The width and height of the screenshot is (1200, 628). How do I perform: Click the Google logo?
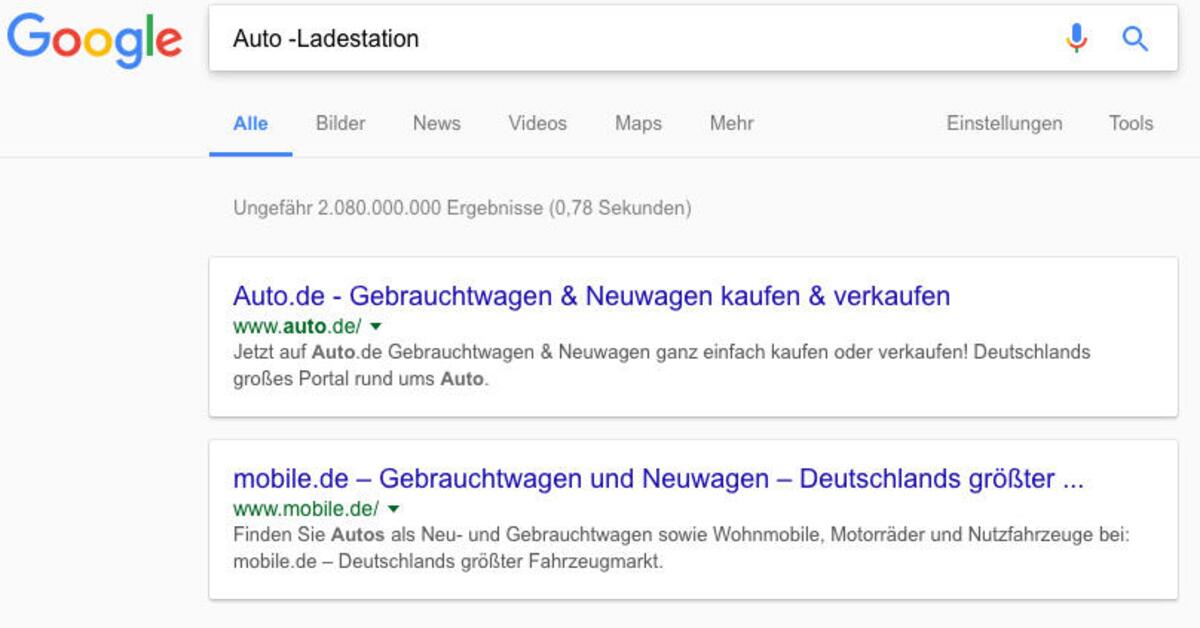point(95,39)
